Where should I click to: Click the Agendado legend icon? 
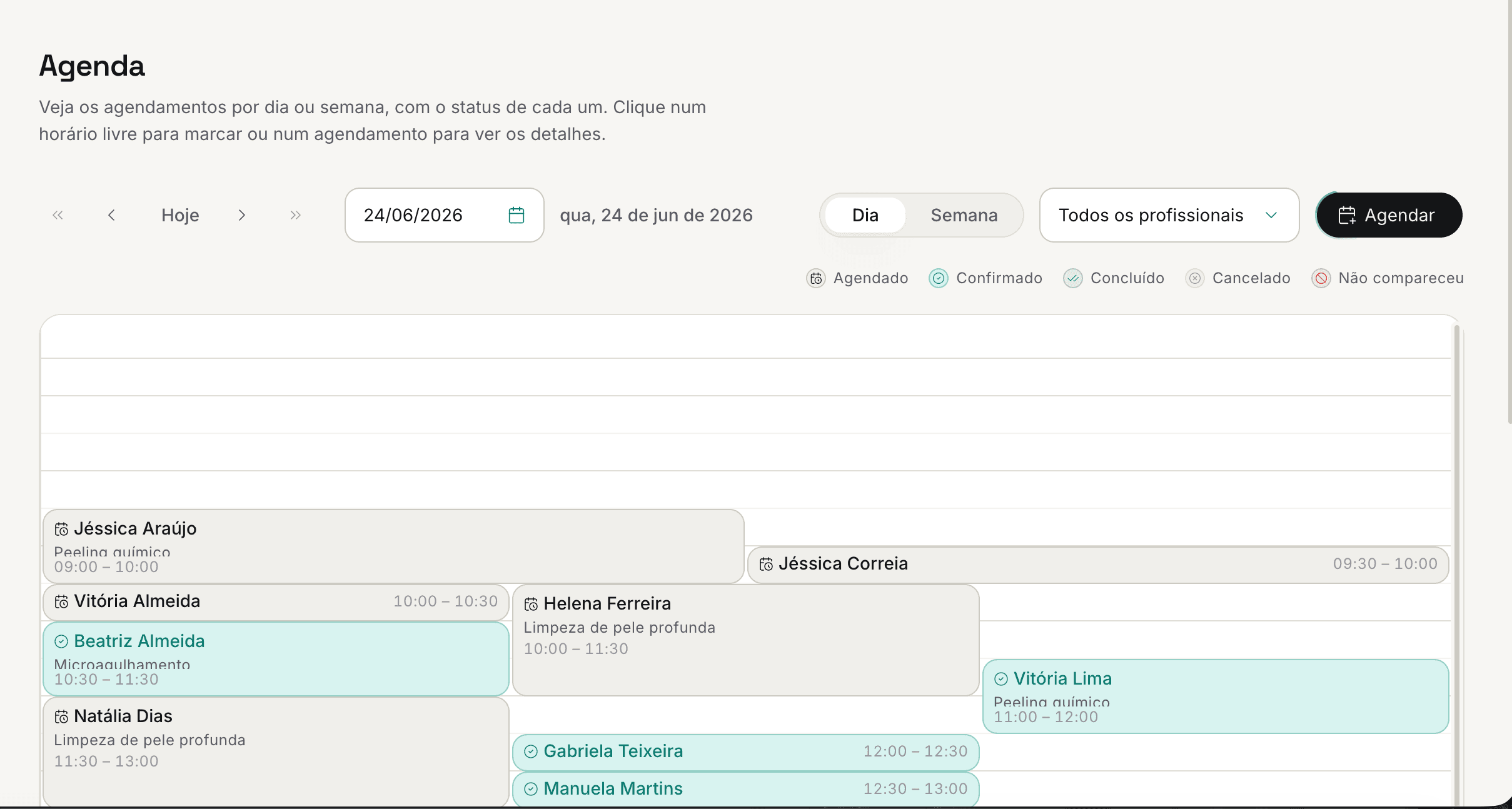click(816, 278)
